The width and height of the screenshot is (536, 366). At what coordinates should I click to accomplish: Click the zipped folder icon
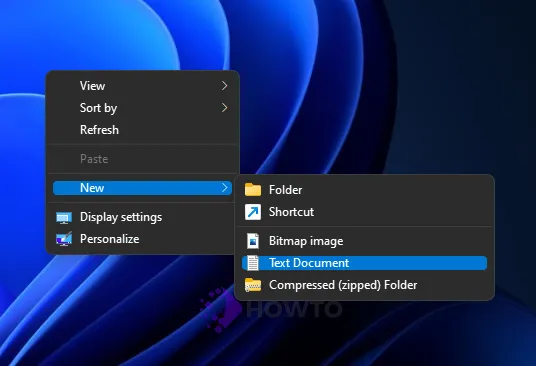pos(253,285)
